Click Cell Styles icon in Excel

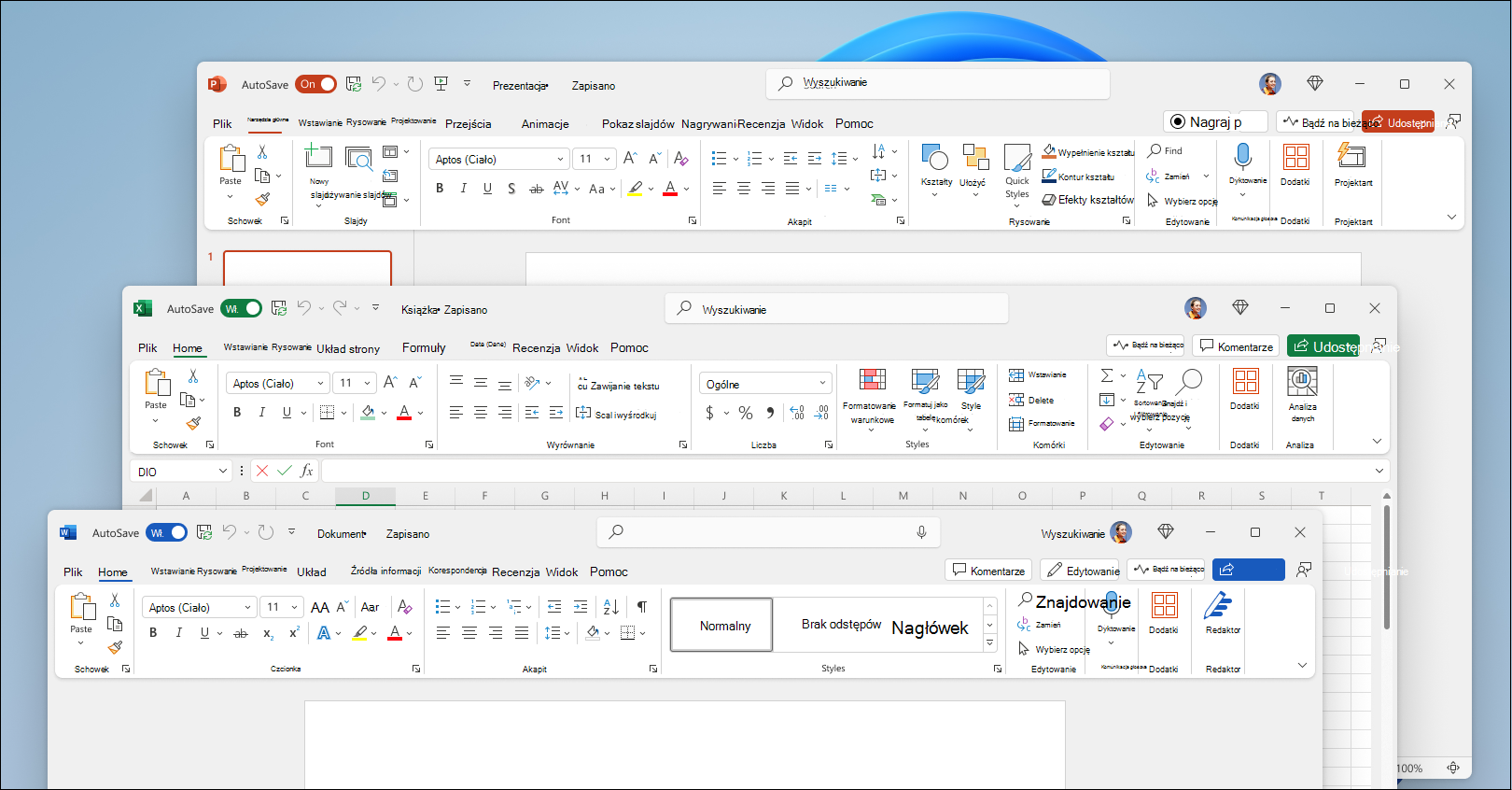pos(971,380)
